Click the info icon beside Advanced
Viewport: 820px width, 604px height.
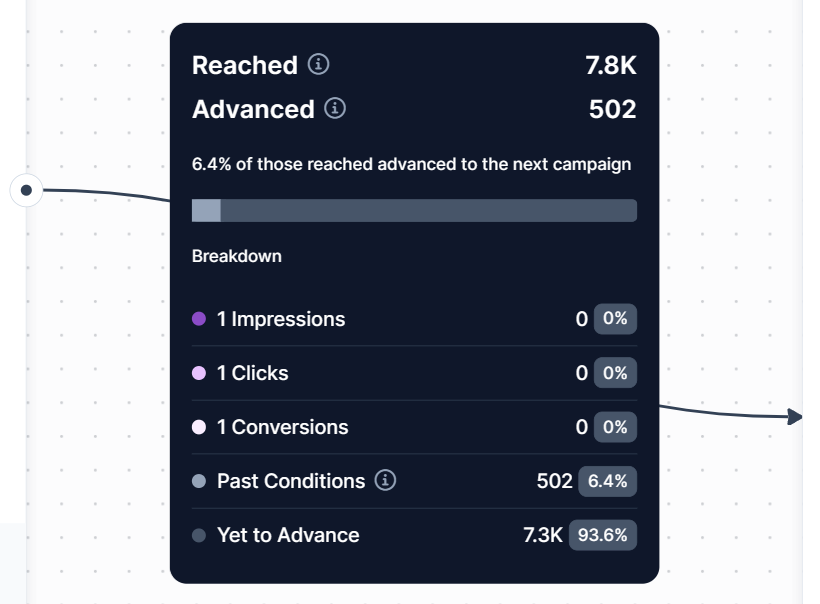click(x=336, y=108)
